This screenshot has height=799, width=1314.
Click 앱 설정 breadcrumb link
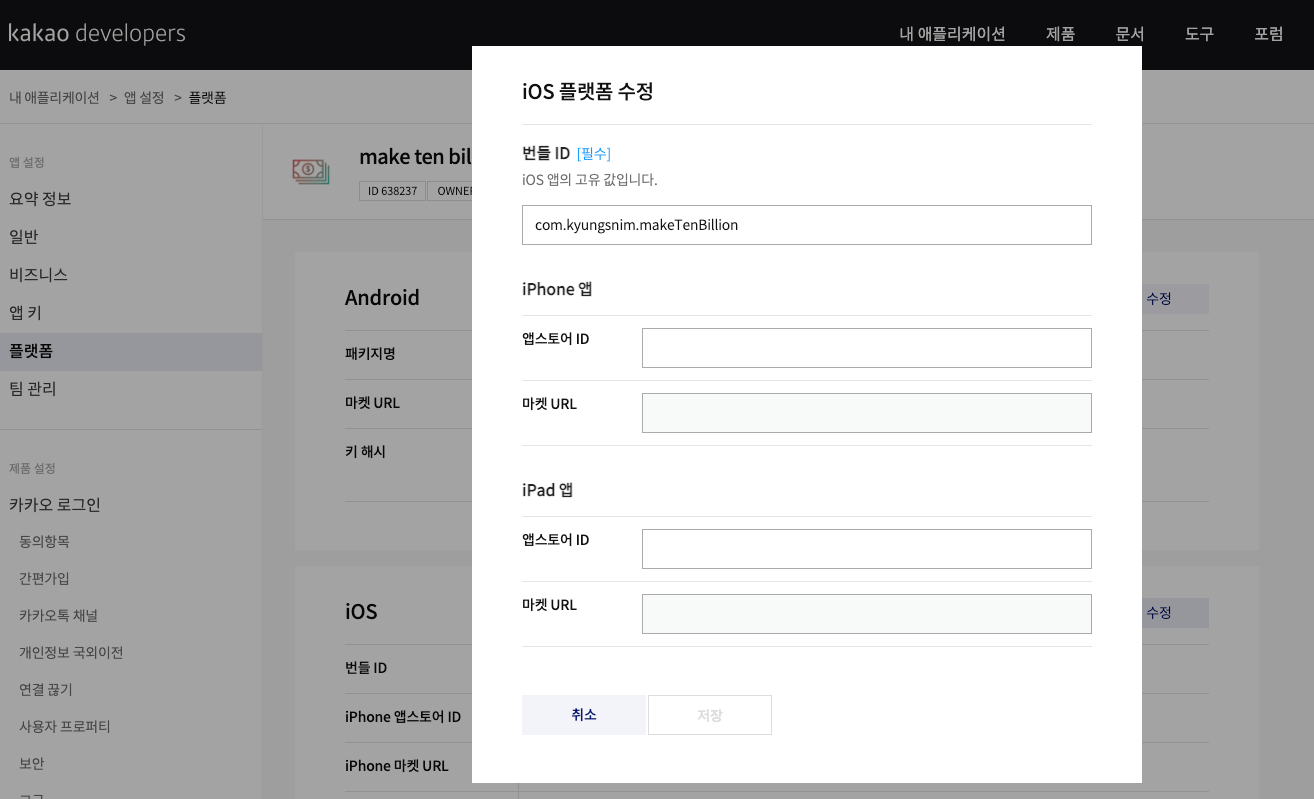tap(144, 98)
